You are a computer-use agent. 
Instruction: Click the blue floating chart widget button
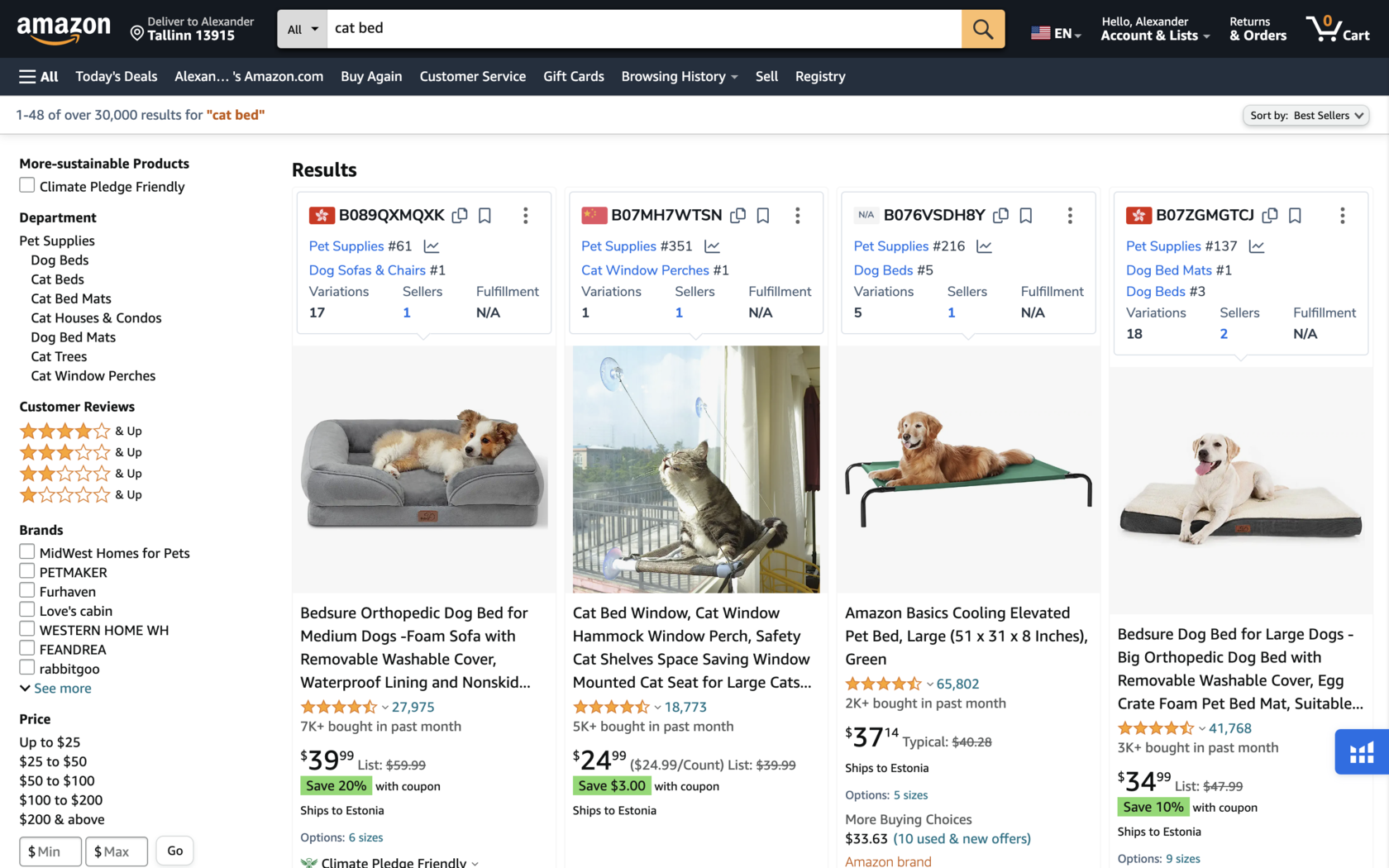[1362, 751]
